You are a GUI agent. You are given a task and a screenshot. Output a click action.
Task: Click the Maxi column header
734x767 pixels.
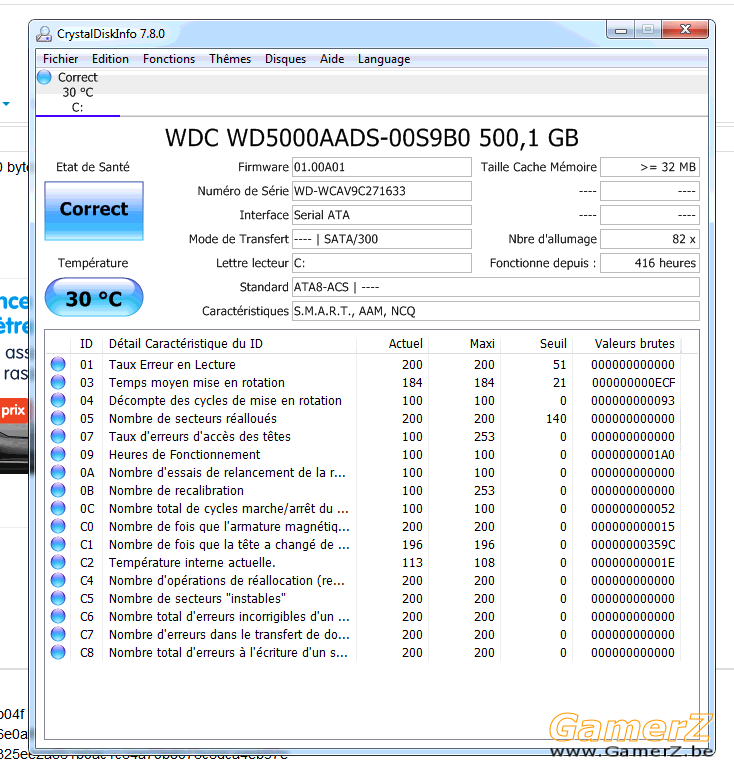point(465,344)
